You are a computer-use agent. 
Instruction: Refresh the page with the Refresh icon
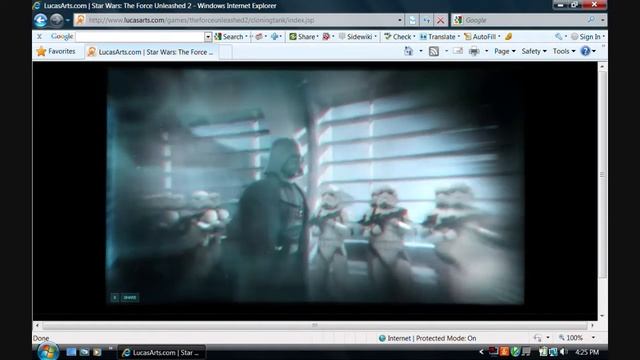pos(427,20)
